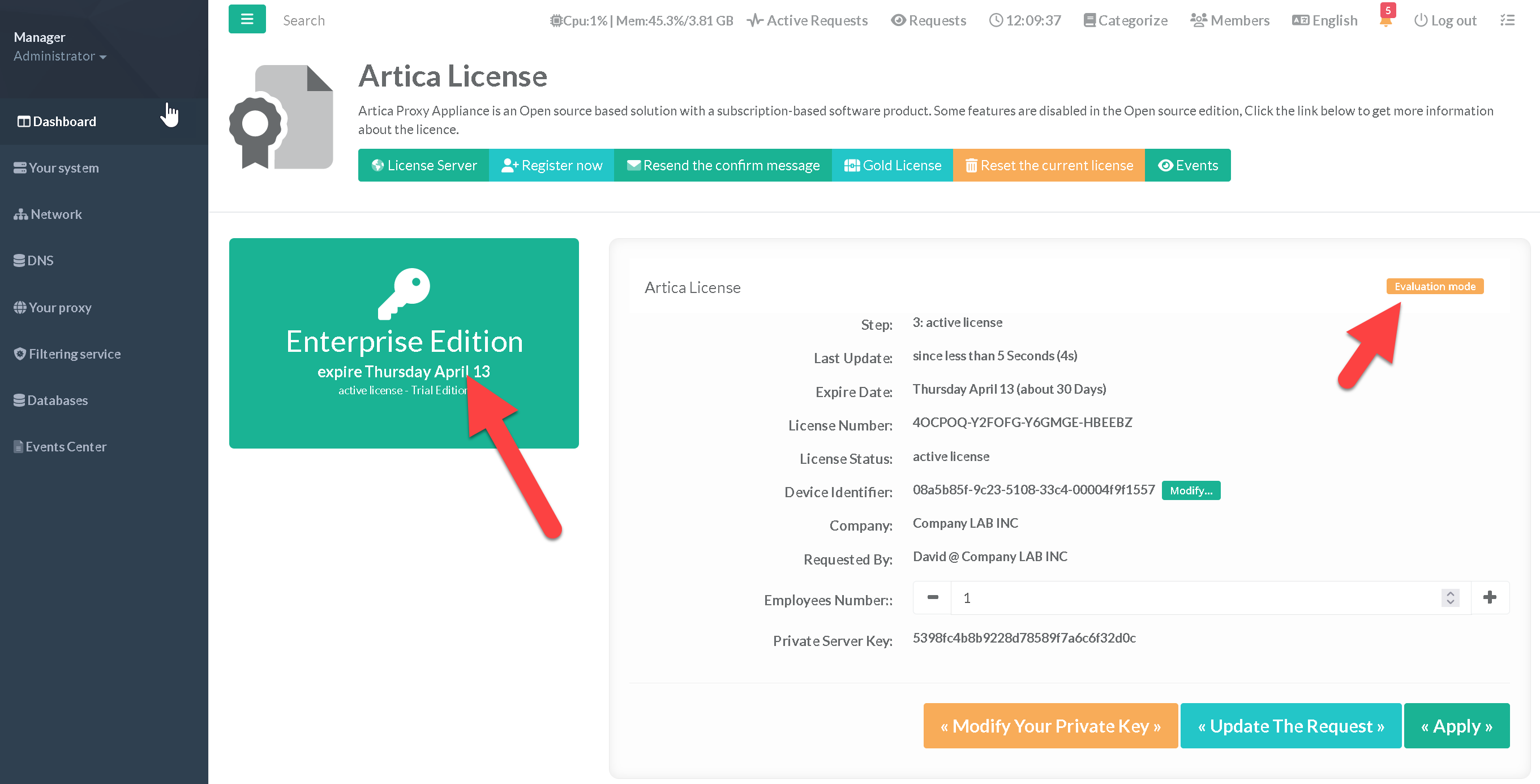The width and height of the screenshot is (1540, 784).
Task: Click the Requests eye icon
Action: tap(898, 21)
